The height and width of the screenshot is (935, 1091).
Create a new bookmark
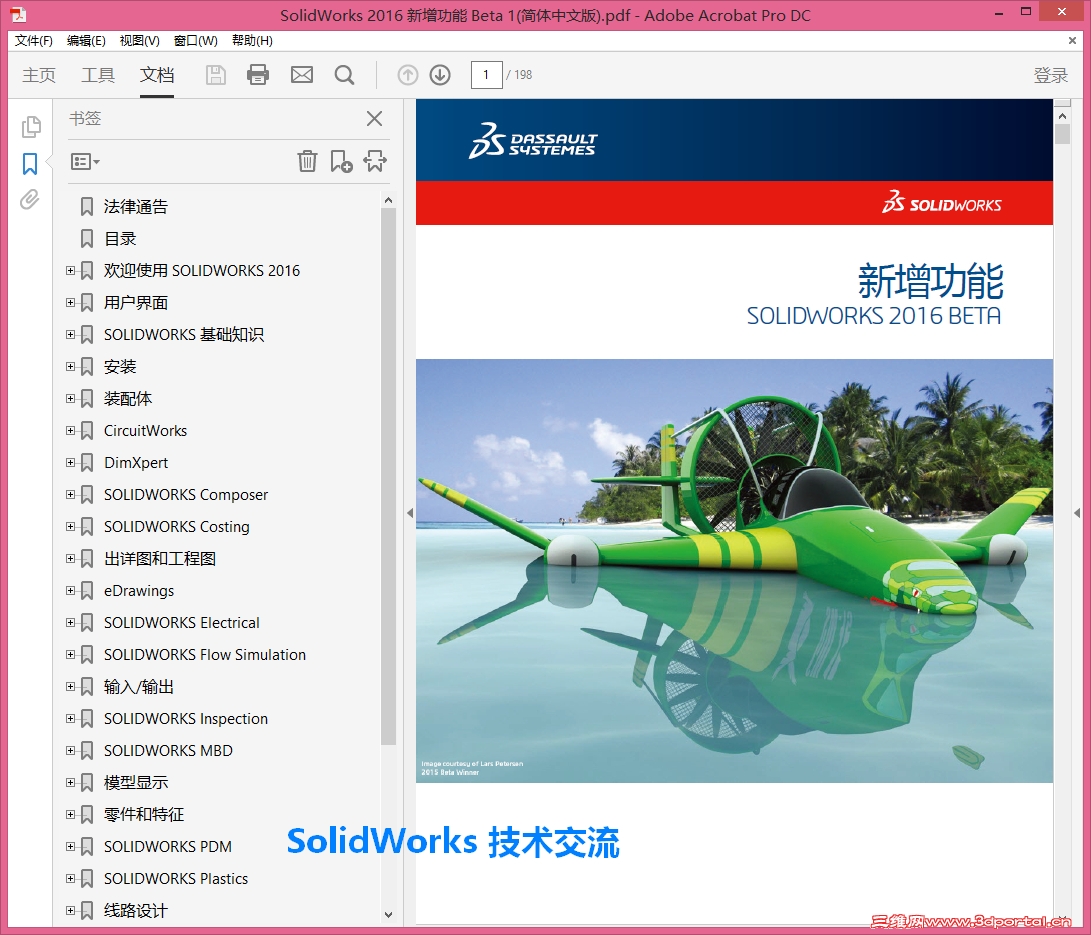coord(341,161)
